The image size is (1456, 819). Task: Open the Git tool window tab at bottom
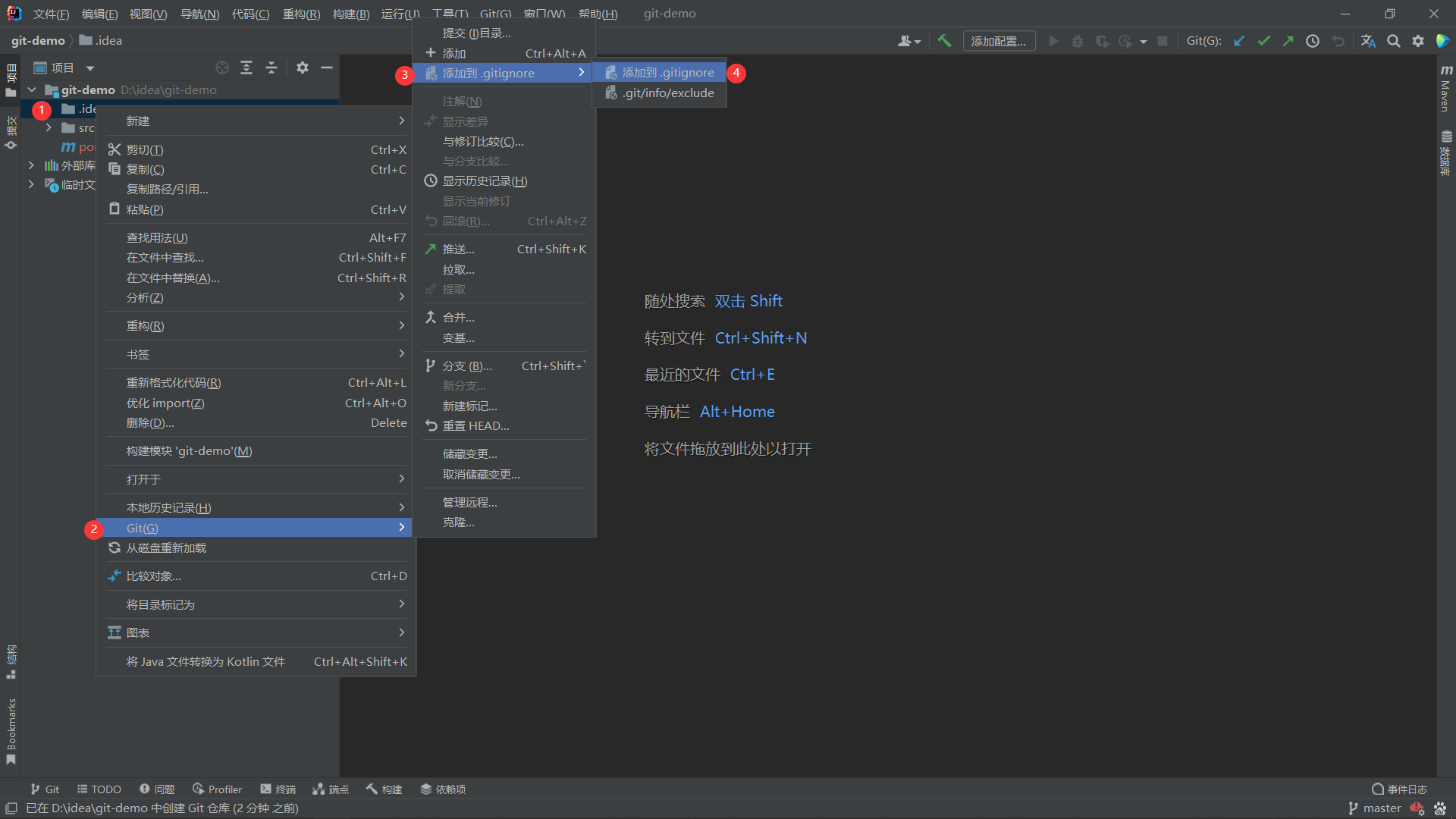coord(45,789)
